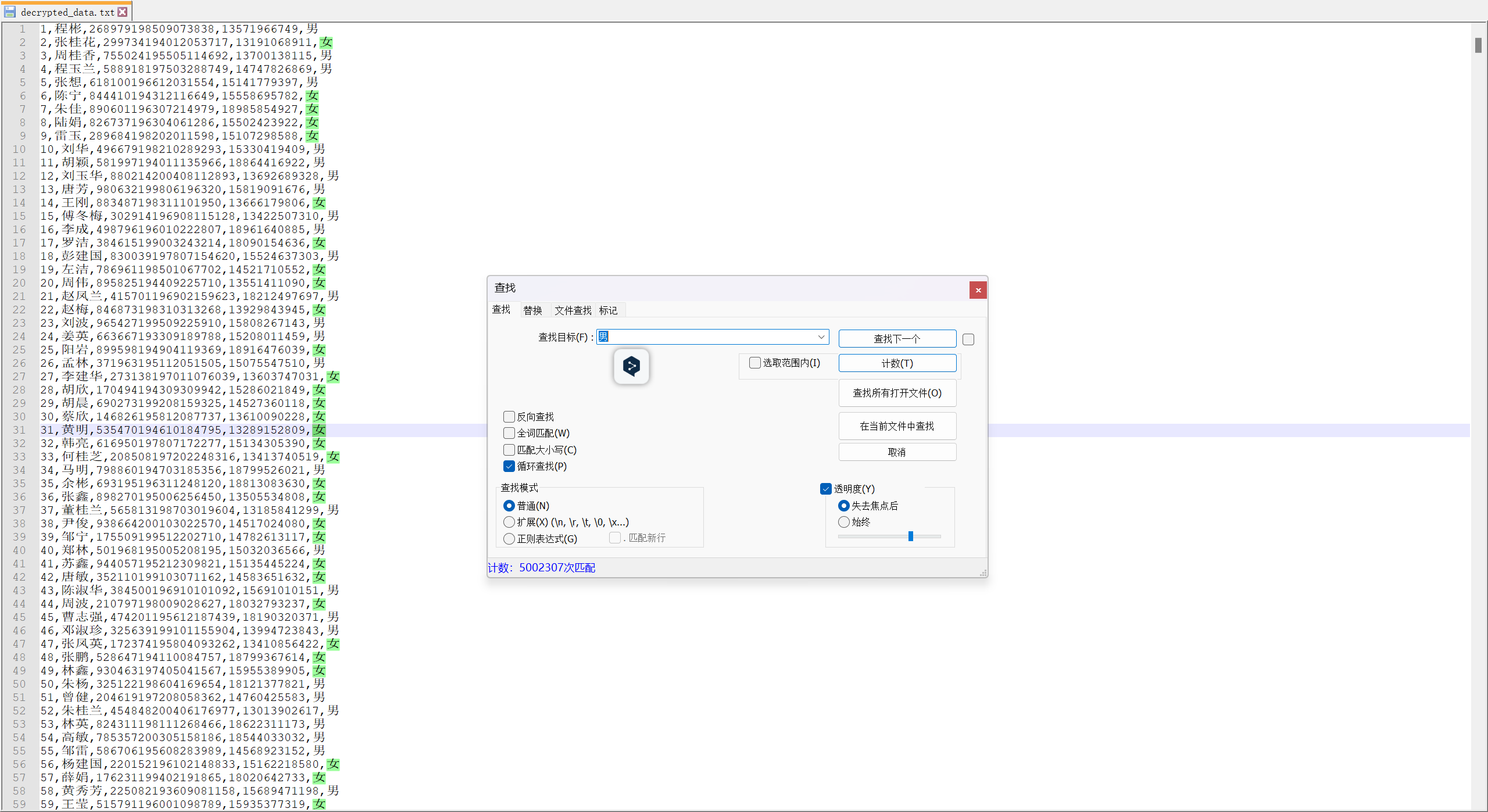Click line number 59 in the margin

pos(19,804)
